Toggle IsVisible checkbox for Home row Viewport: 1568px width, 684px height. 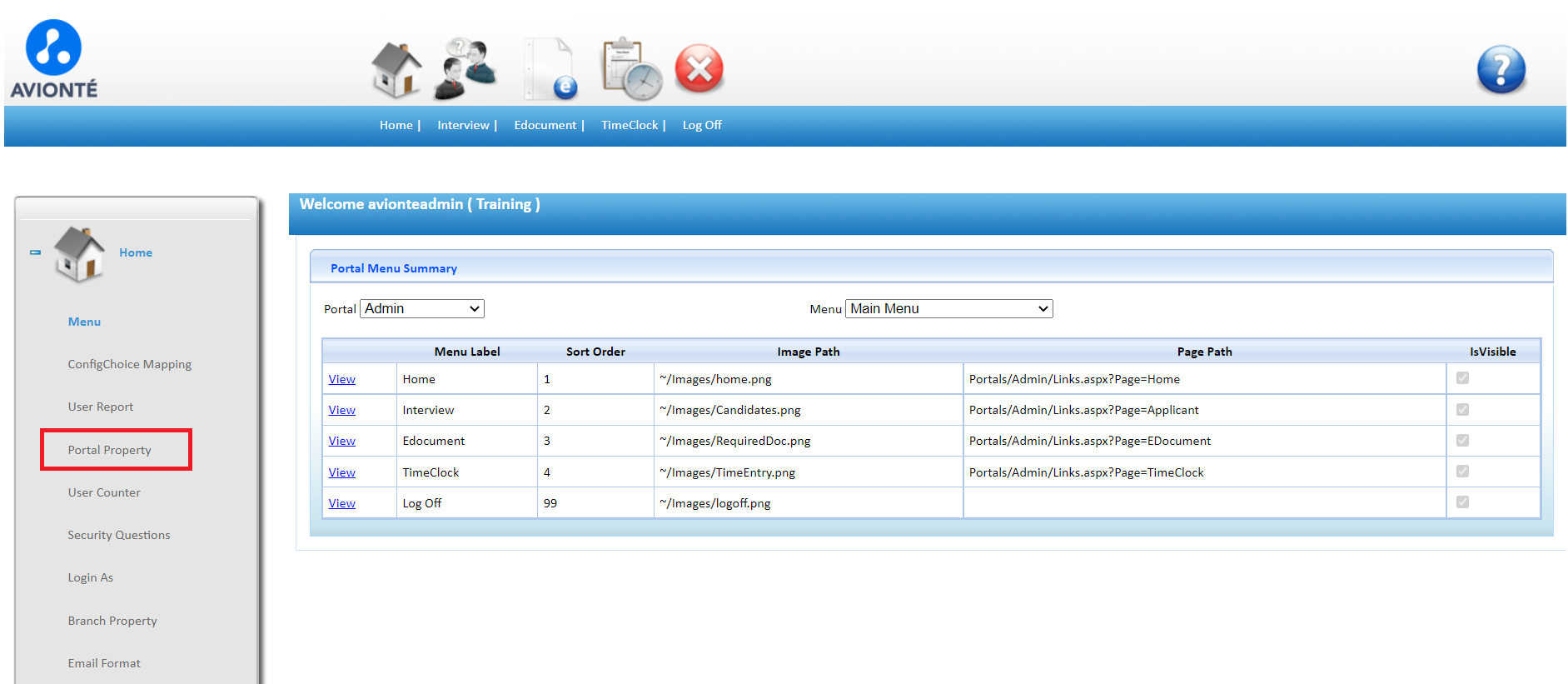[x=1462, y=378]
